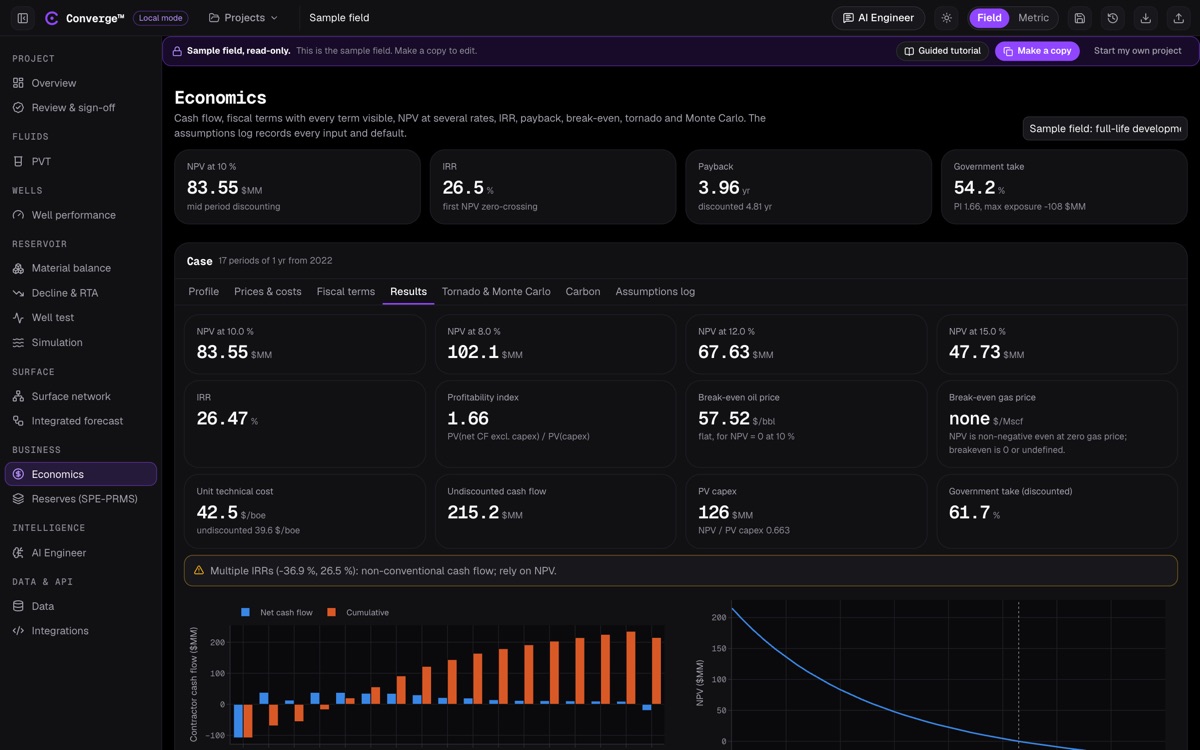This screenshot has width=1200, height=750.
Task: Open the Tornado & Monte Carlo tab
Action: (496, 292)
